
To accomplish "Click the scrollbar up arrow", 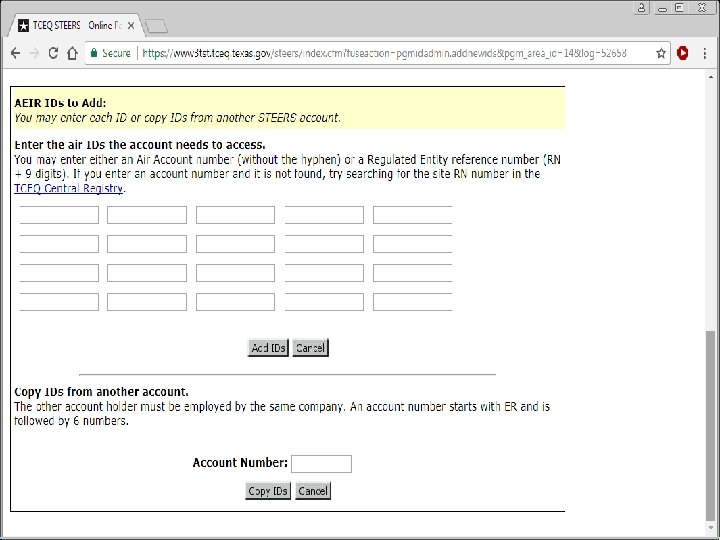I will [711, 77].
